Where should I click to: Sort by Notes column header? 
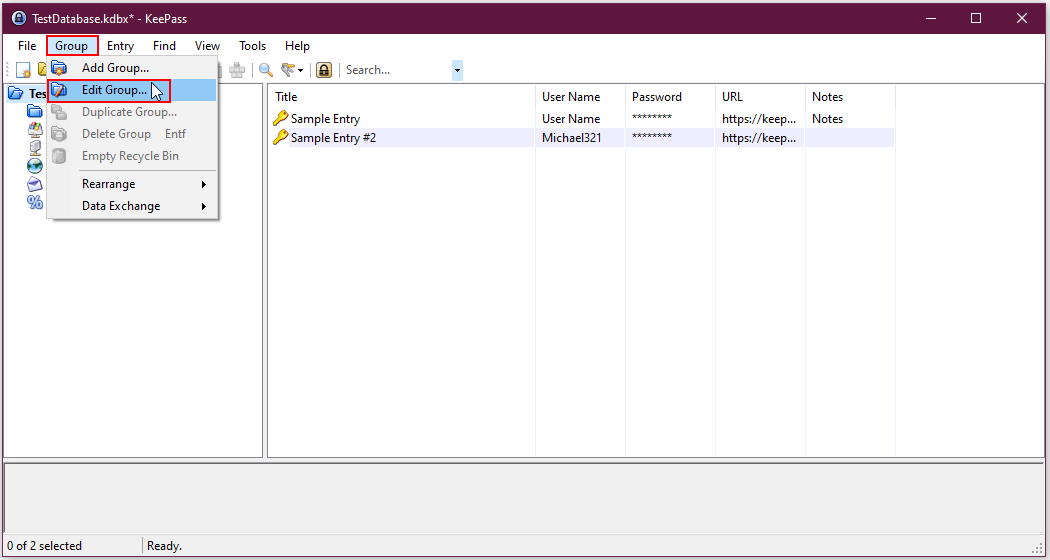(850, 97)
